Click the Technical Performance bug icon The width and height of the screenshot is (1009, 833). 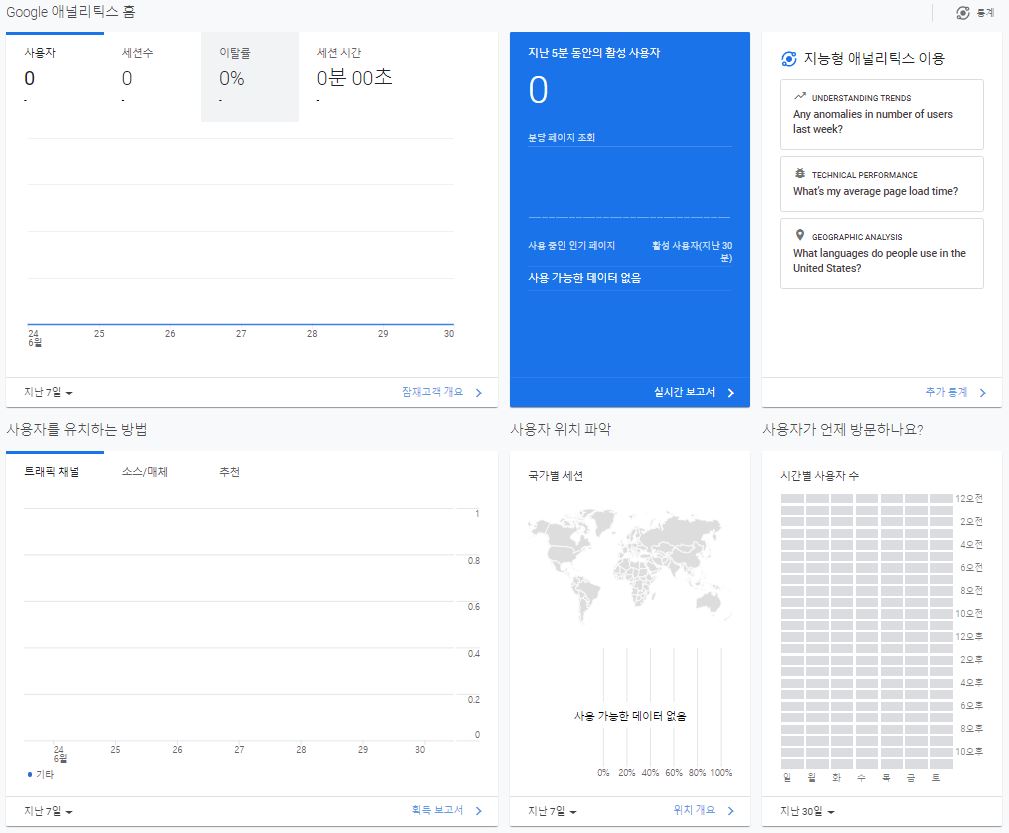tap(800, 173)
